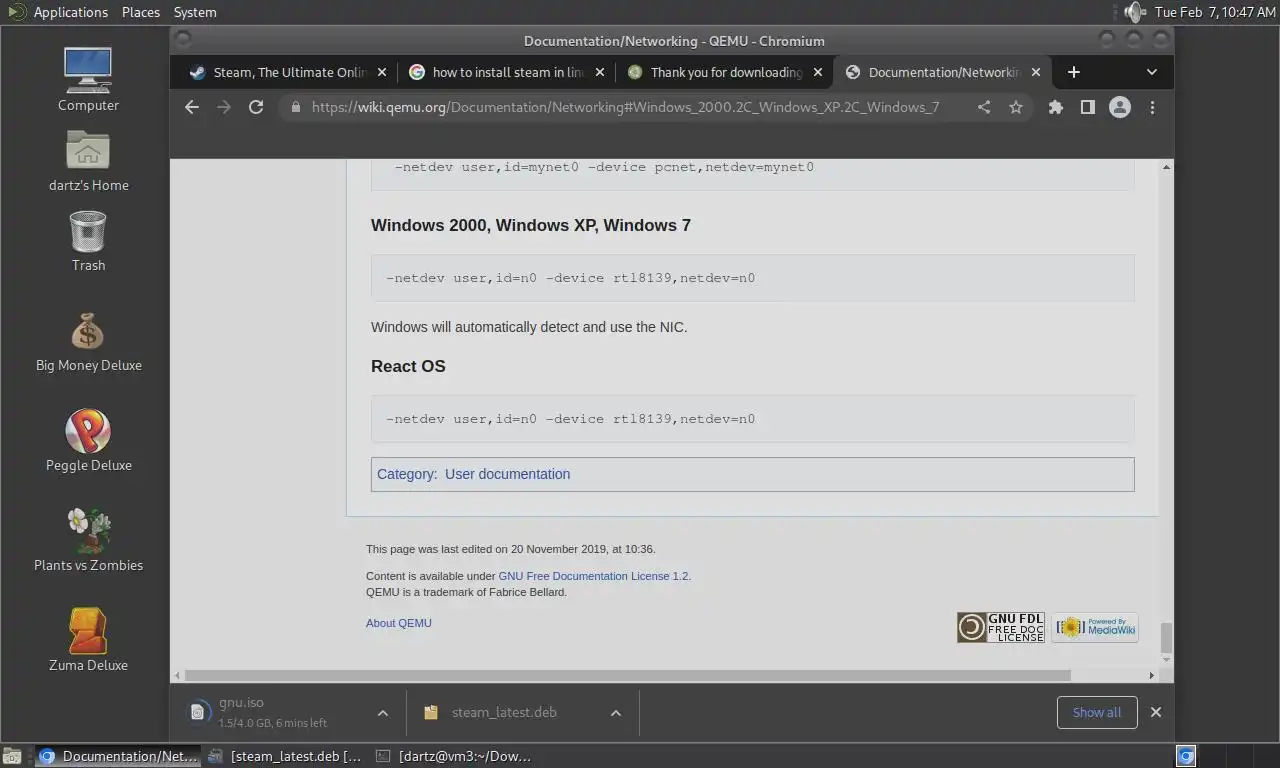
Task: Open a new tab with plus button
Action: pyautogui.click(x=1074, y=72)
